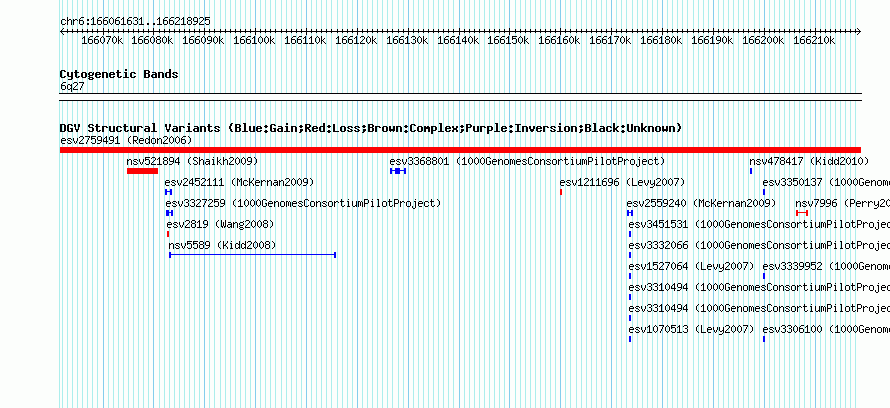Open the esv3368801 variant label
Viewport: 890px width, 408px height.
coord(527,161)
